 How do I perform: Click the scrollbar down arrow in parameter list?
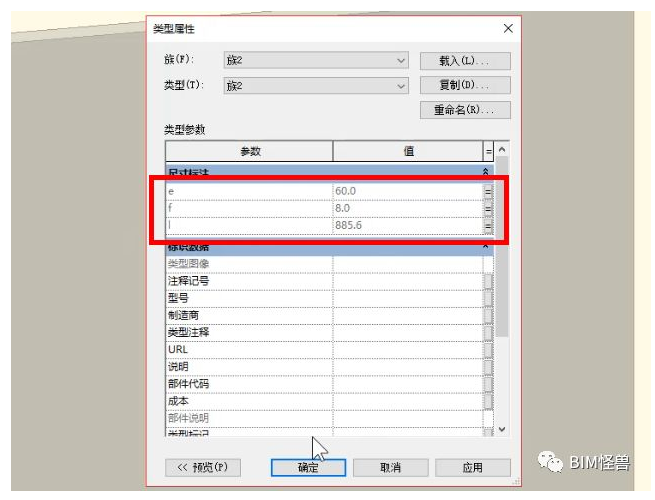(502, 428)
